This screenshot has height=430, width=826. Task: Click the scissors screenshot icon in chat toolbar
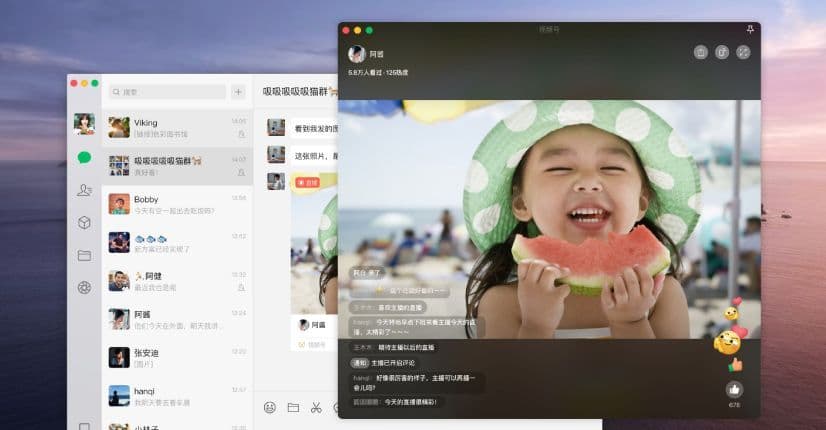(316, 407)
